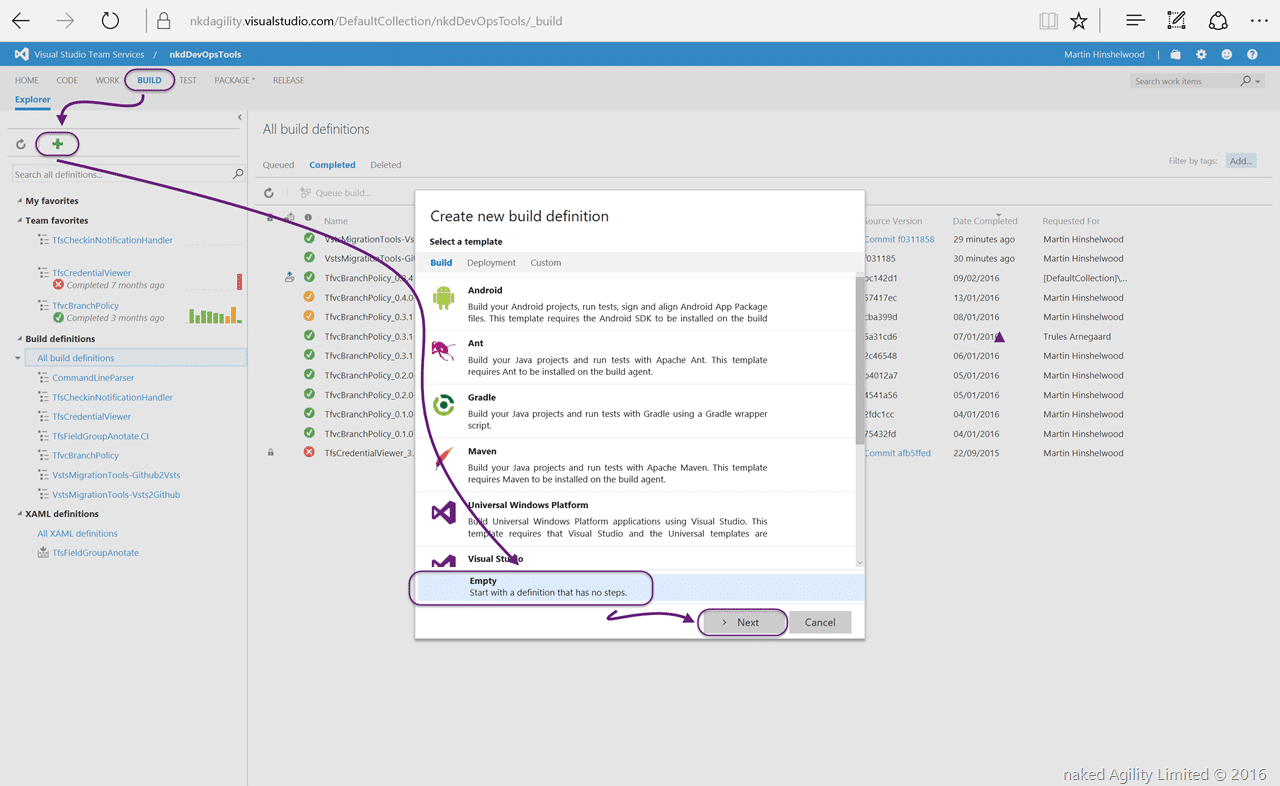Open the RELEASE hub
The image size is (1280, 786).
click(288, 80)
